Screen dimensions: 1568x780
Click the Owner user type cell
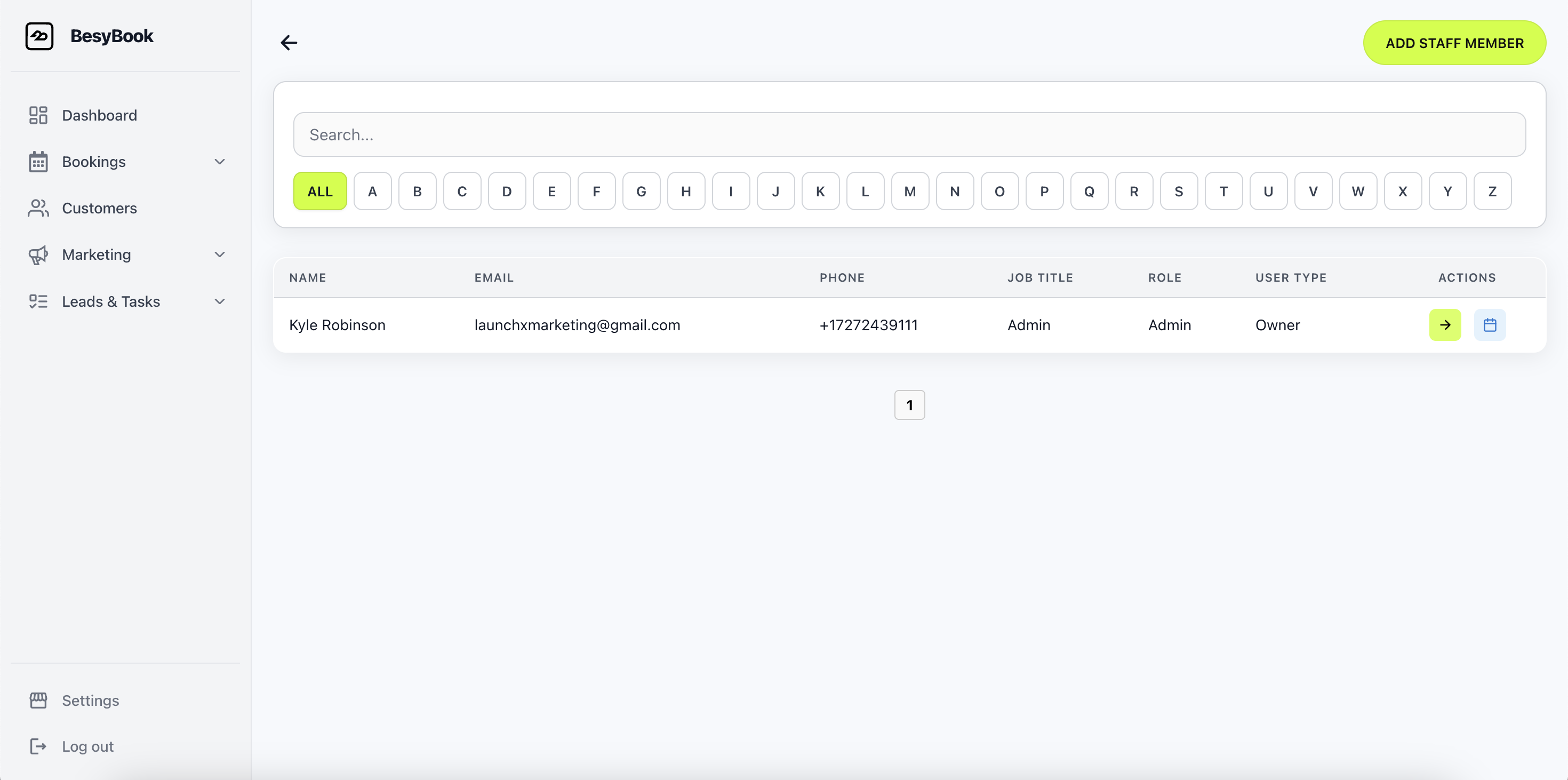coord(1278,325)
